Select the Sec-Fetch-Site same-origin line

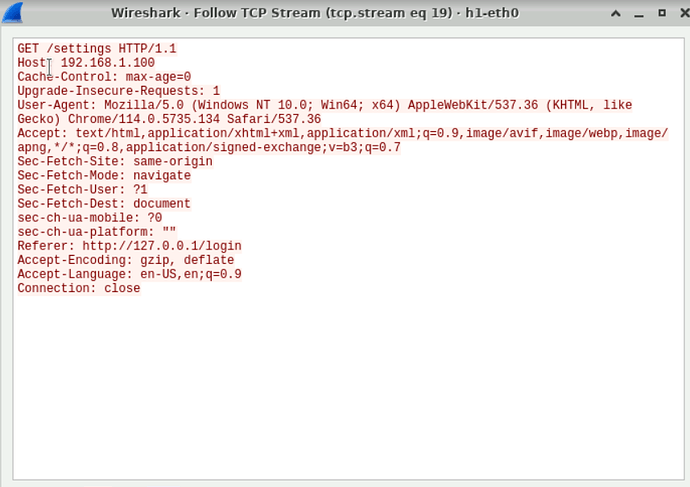pos(115,161)
